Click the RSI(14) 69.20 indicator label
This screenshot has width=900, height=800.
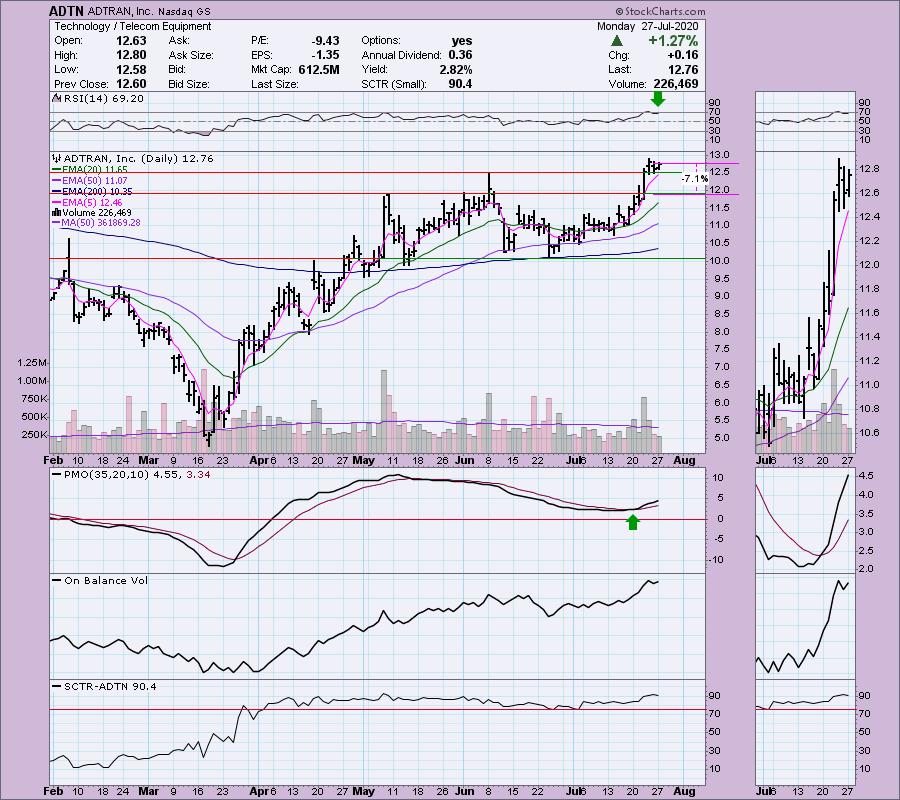pos(104,98)
